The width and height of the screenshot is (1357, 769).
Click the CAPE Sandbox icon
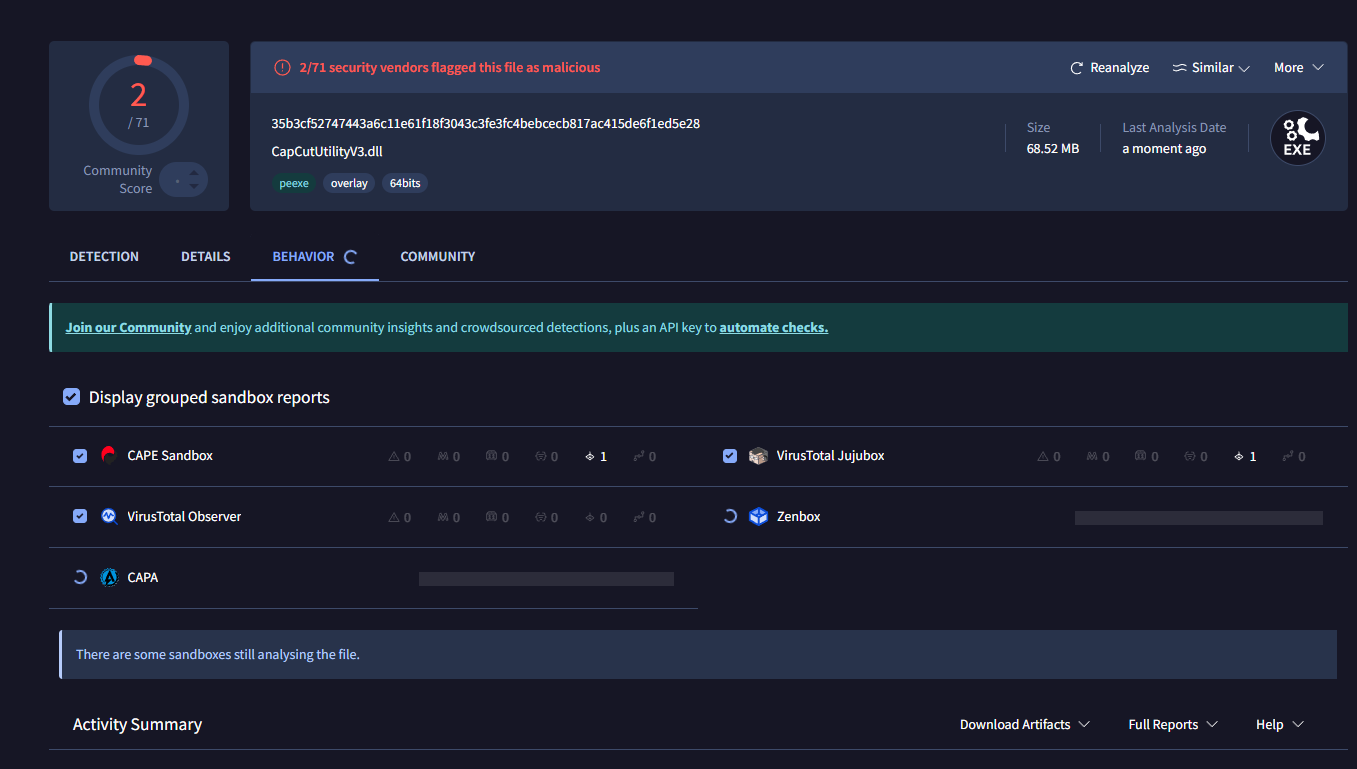(x=108, y=455)
